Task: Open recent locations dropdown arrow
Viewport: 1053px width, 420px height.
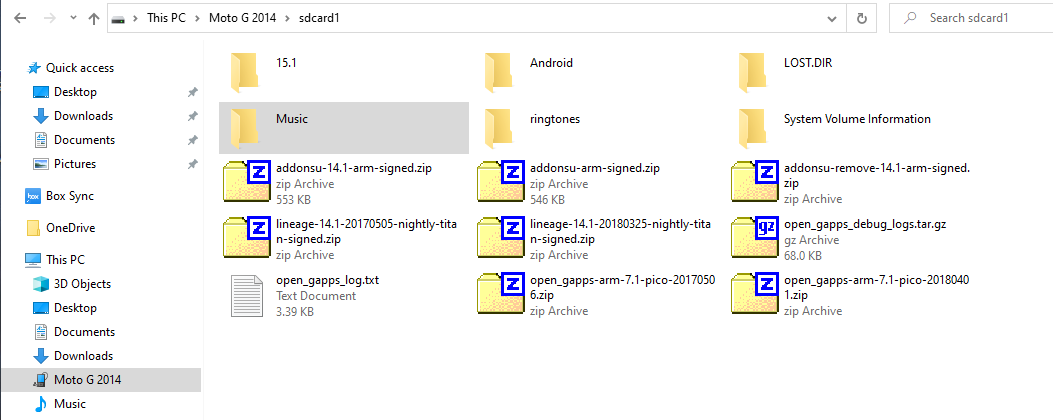Action: 73,19
